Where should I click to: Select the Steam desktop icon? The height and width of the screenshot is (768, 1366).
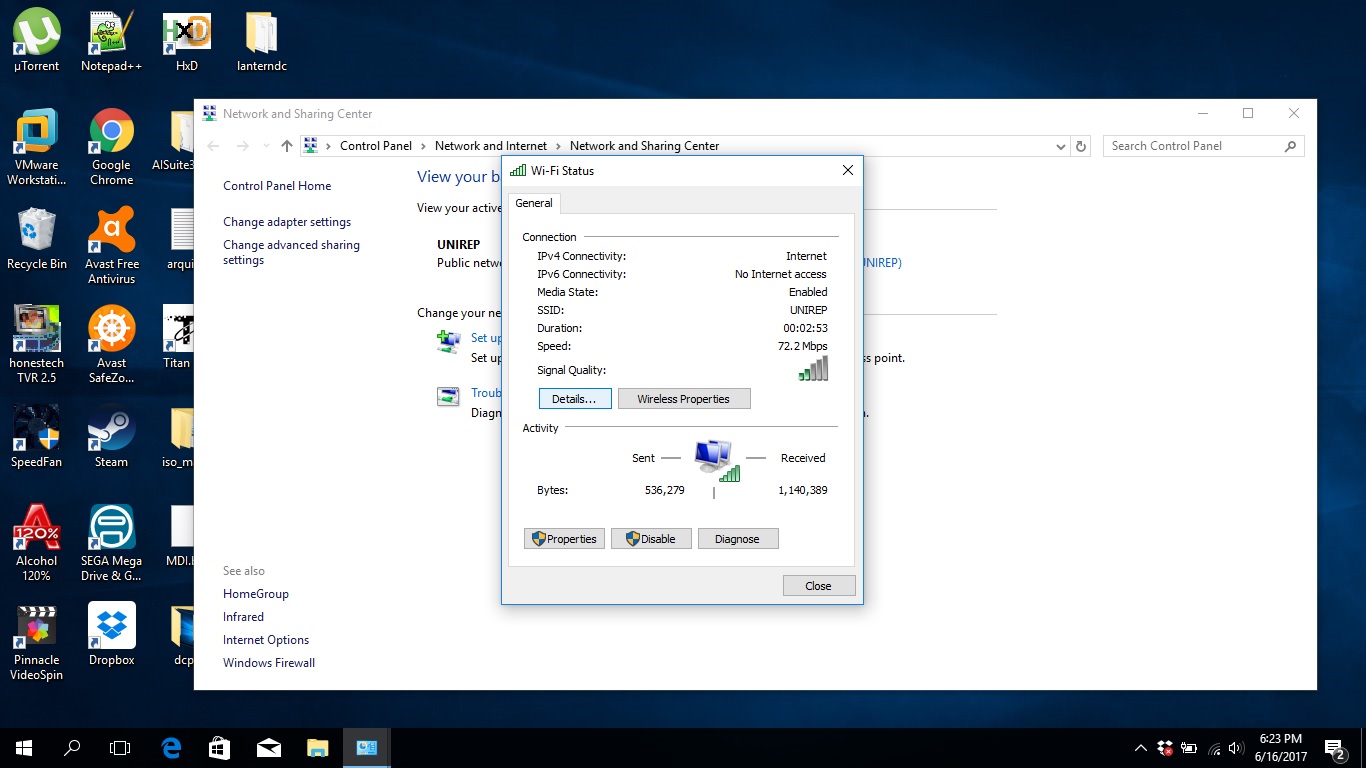111,437
